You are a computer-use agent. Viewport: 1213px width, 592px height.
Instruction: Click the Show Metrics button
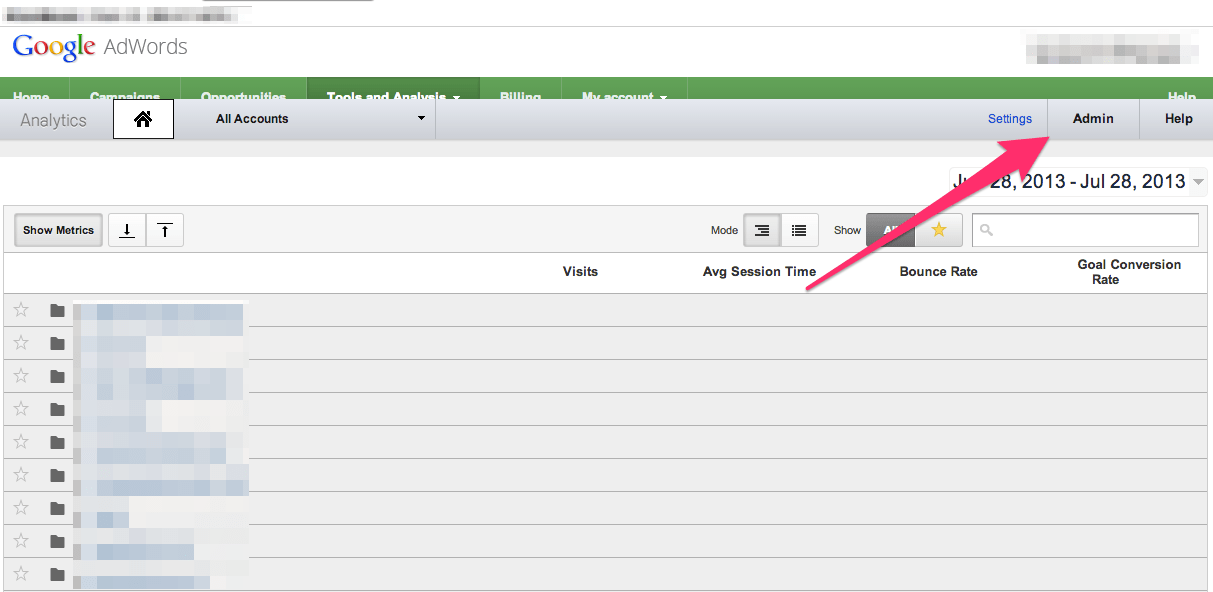[59, 230]
